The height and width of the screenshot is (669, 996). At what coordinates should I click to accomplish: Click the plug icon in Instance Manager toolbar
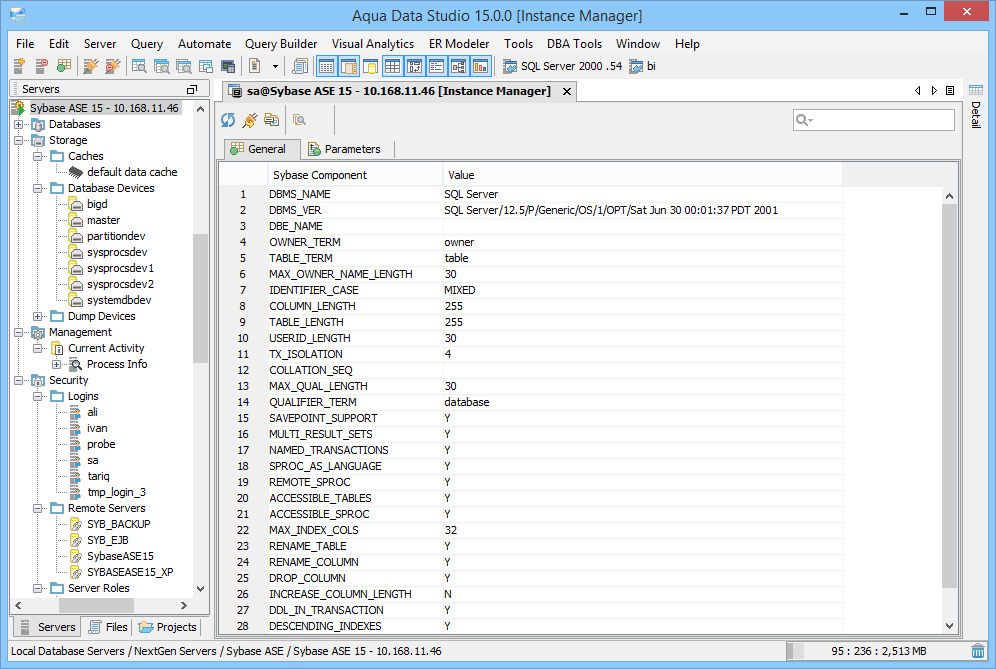[x=250, y=119]
